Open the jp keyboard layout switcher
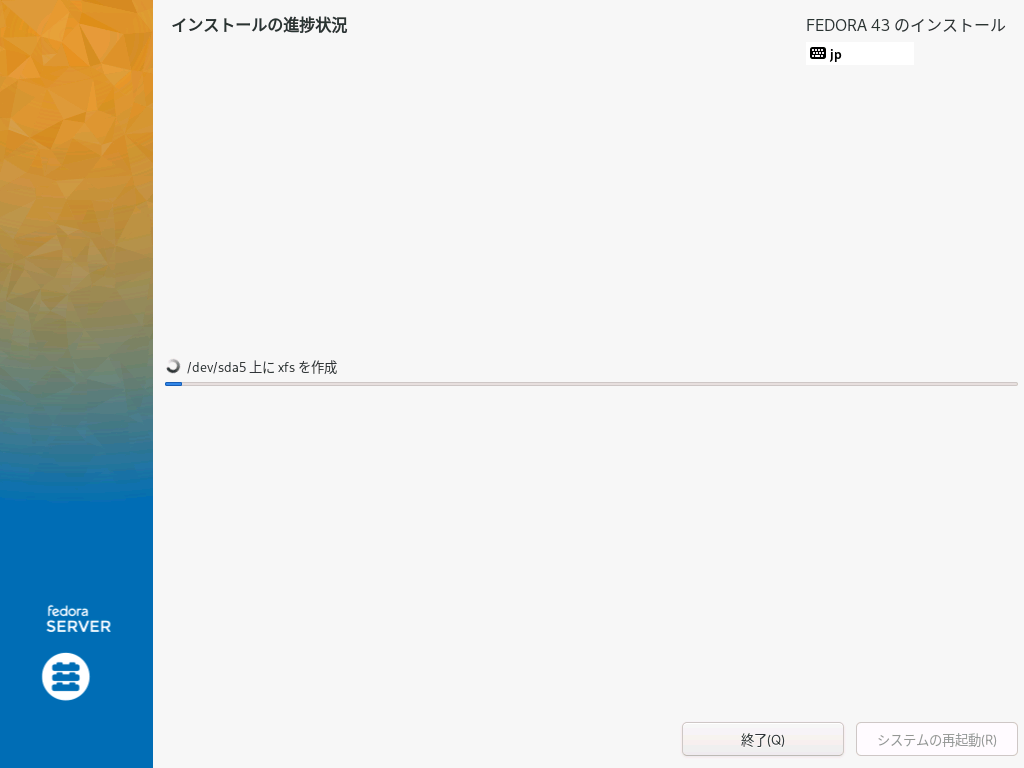The height and width of the screenshot is (768, 1024). [x=860, y=54]
